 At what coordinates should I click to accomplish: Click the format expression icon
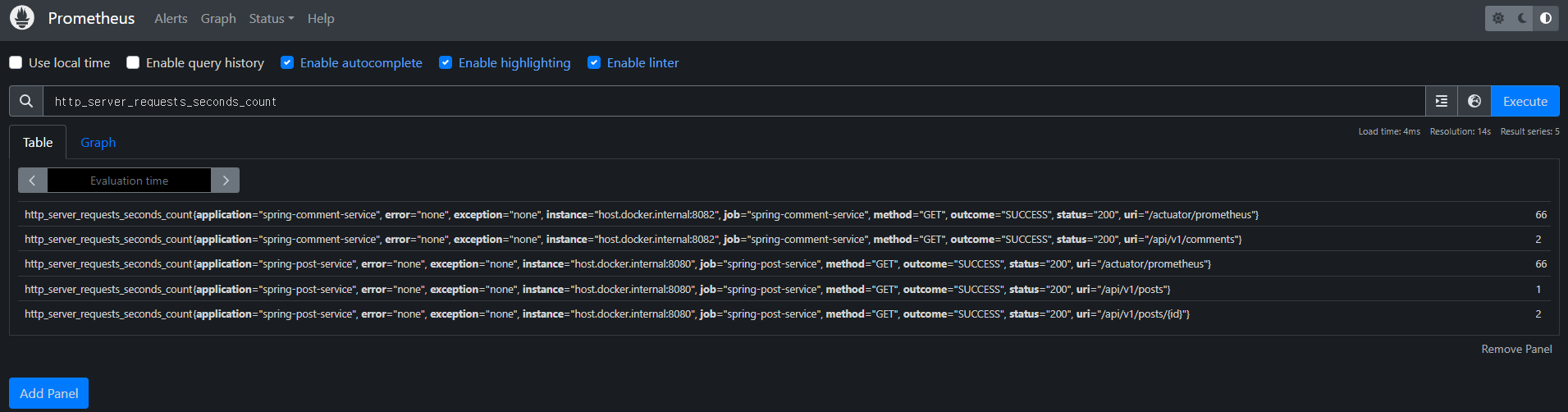(x=1442, y=101)
